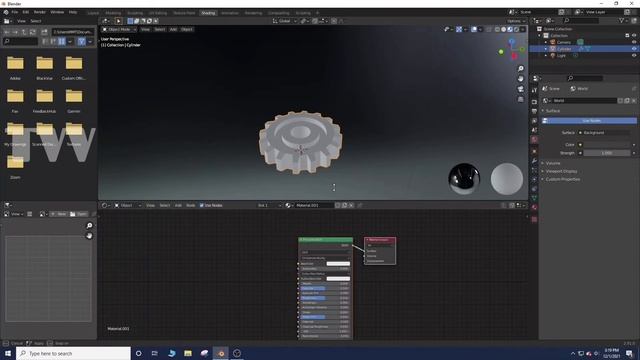Open the Window menu
The height and width of the screenshot is (360, 640).
57,12
